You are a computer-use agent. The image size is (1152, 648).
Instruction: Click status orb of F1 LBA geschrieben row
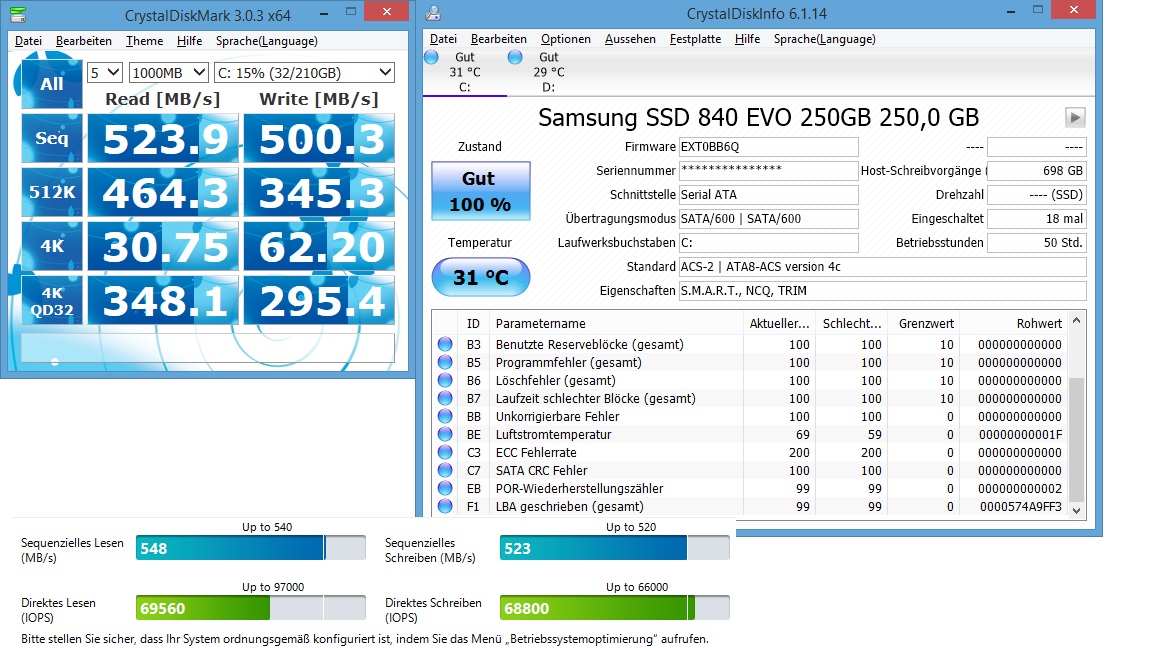tap(444, 506)
